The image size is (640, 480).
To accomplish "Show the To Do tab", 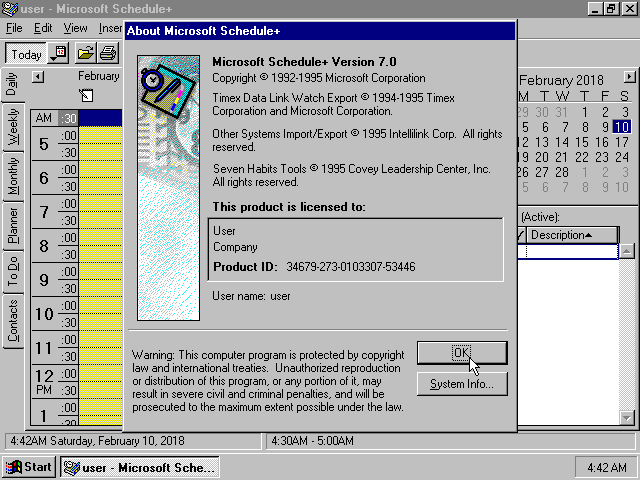I will [x=12, y=272].
